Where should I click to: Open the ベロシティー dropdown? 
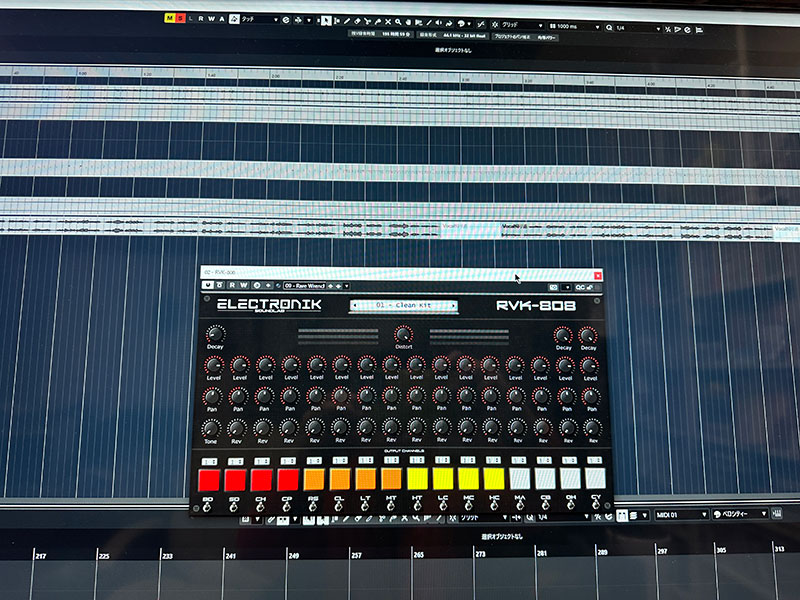pyautogui.click(x=740, y=514)
